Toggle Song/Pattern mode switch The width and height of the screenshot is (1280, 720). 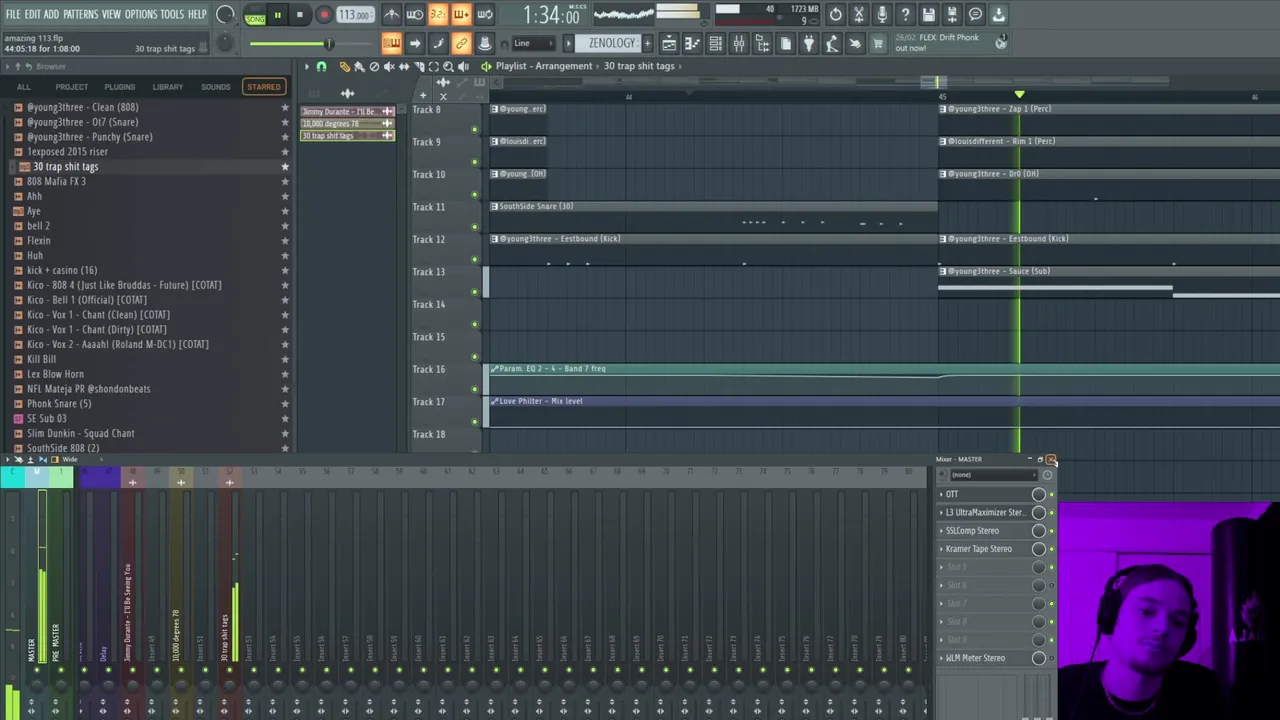(255, 15)
